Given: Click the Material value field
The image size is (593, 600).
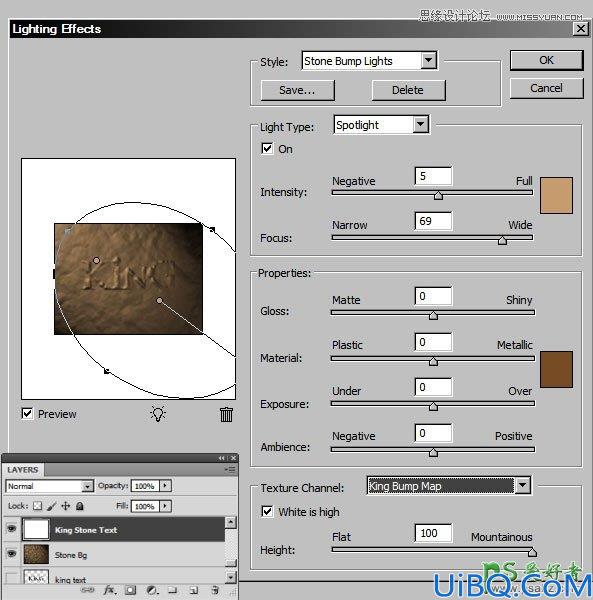Looking at the screenshot, I should pyautogui.click(x=433, y=341).
